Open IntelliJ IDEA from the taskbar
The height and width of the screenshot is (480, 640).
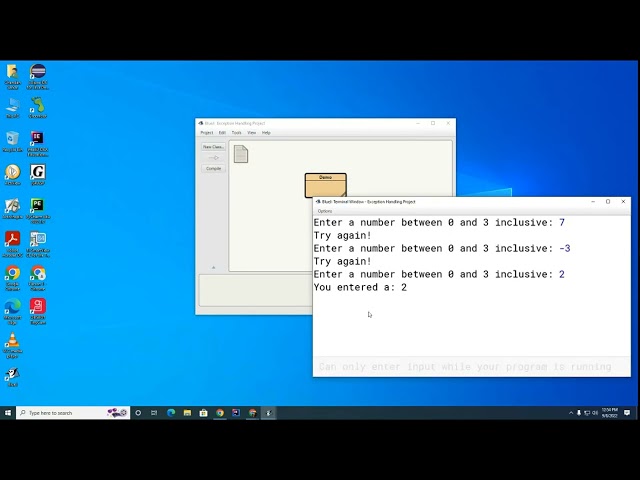236,413
